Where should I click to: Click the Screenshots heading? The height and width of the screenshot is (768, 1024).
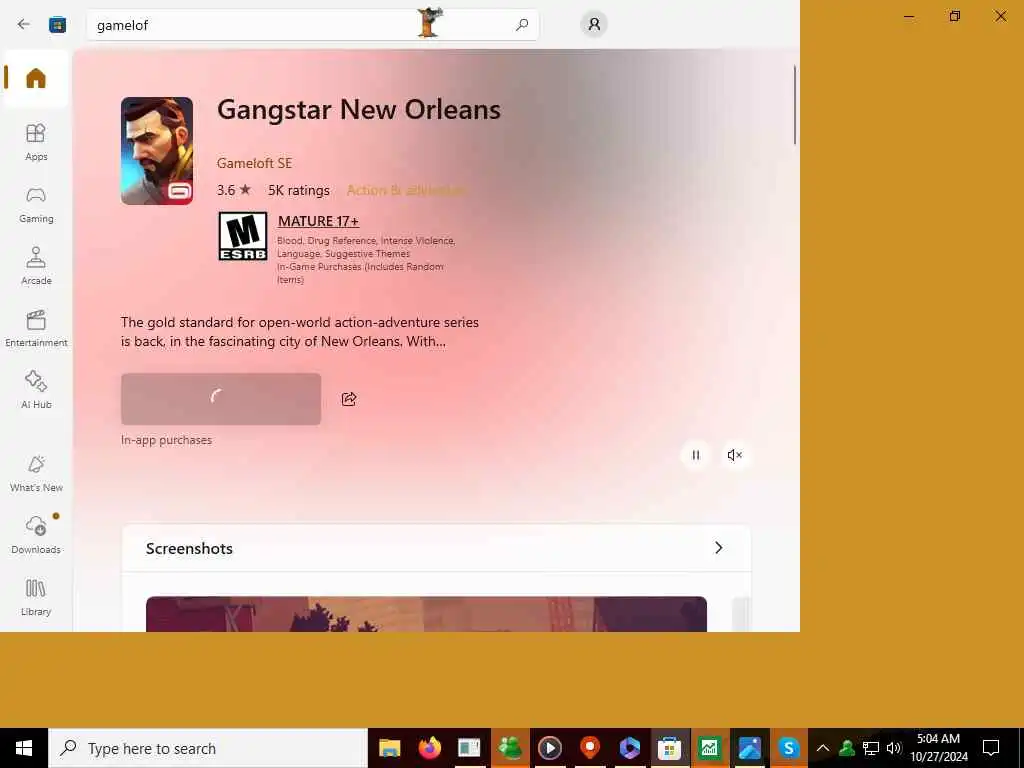point(189,549)
